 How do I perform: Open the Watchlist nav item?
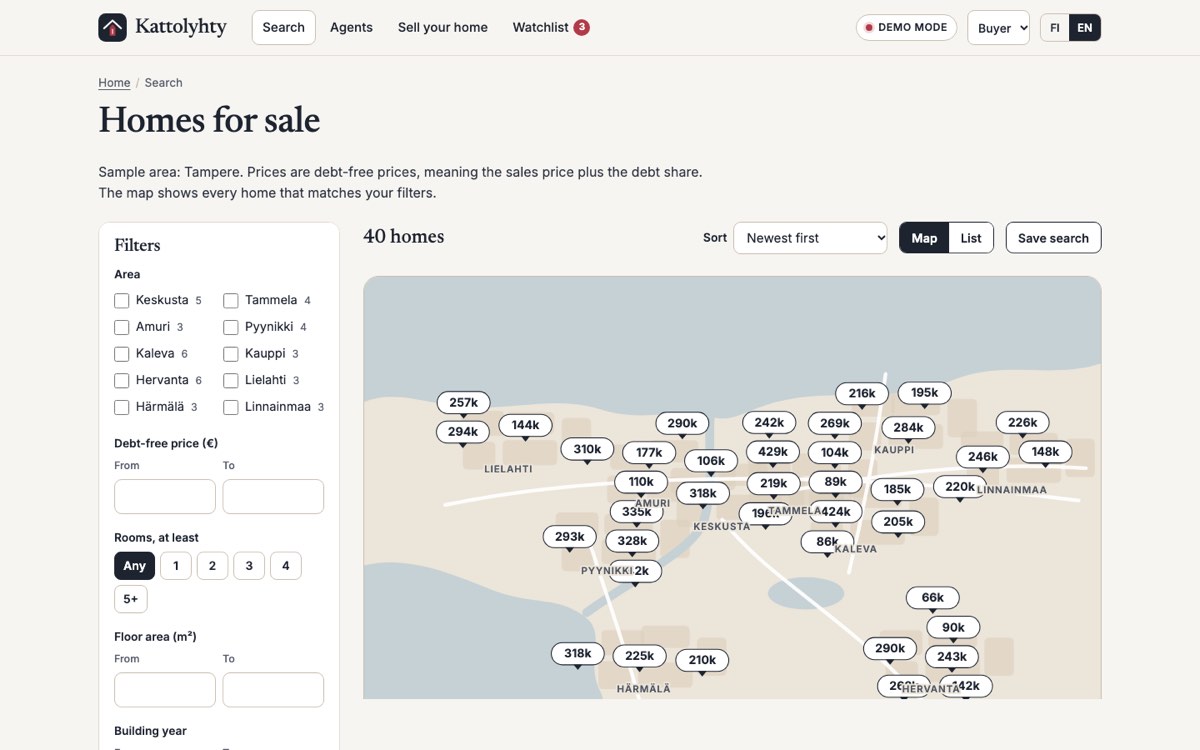tap(551, 28)
